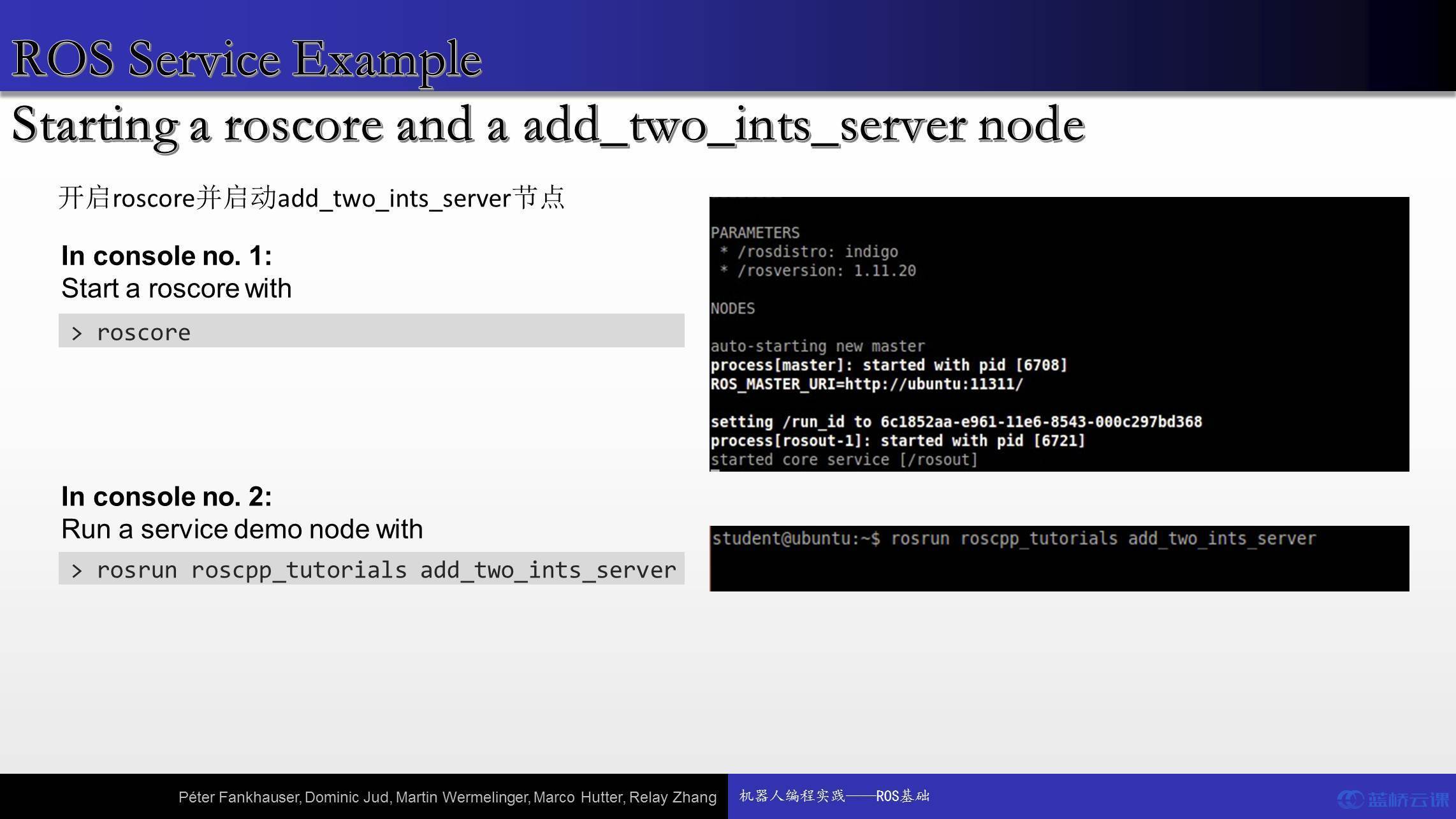Click the footer text '机器人编程实践——ROS基础'
Screen dimensions: 1456x819
click(834, 796)
